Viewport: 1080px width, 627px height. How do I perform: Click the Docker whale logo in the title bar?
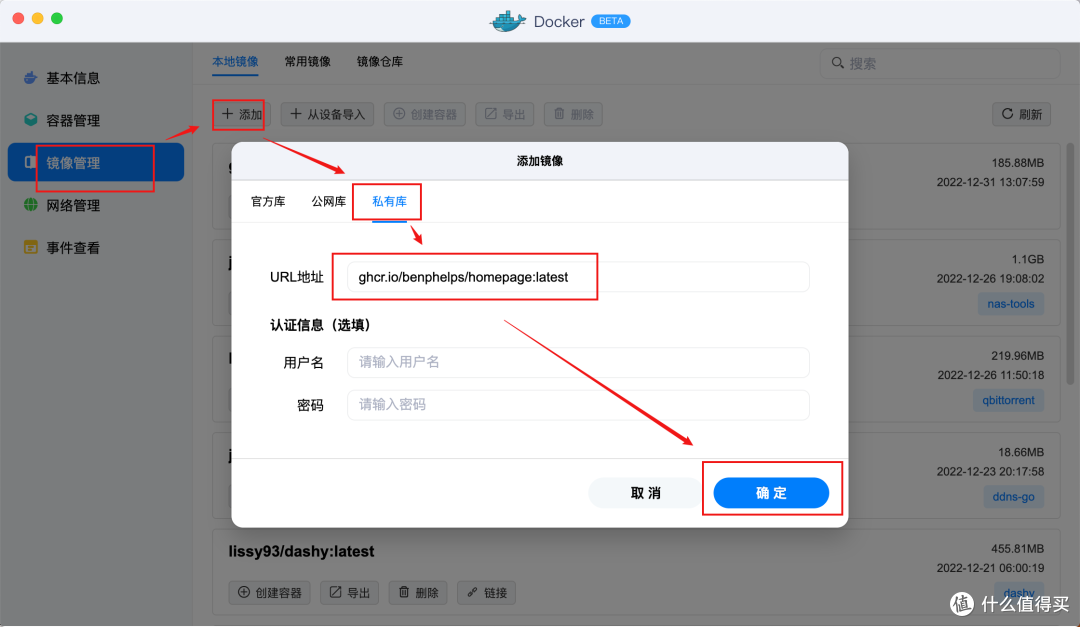point(508,20)
